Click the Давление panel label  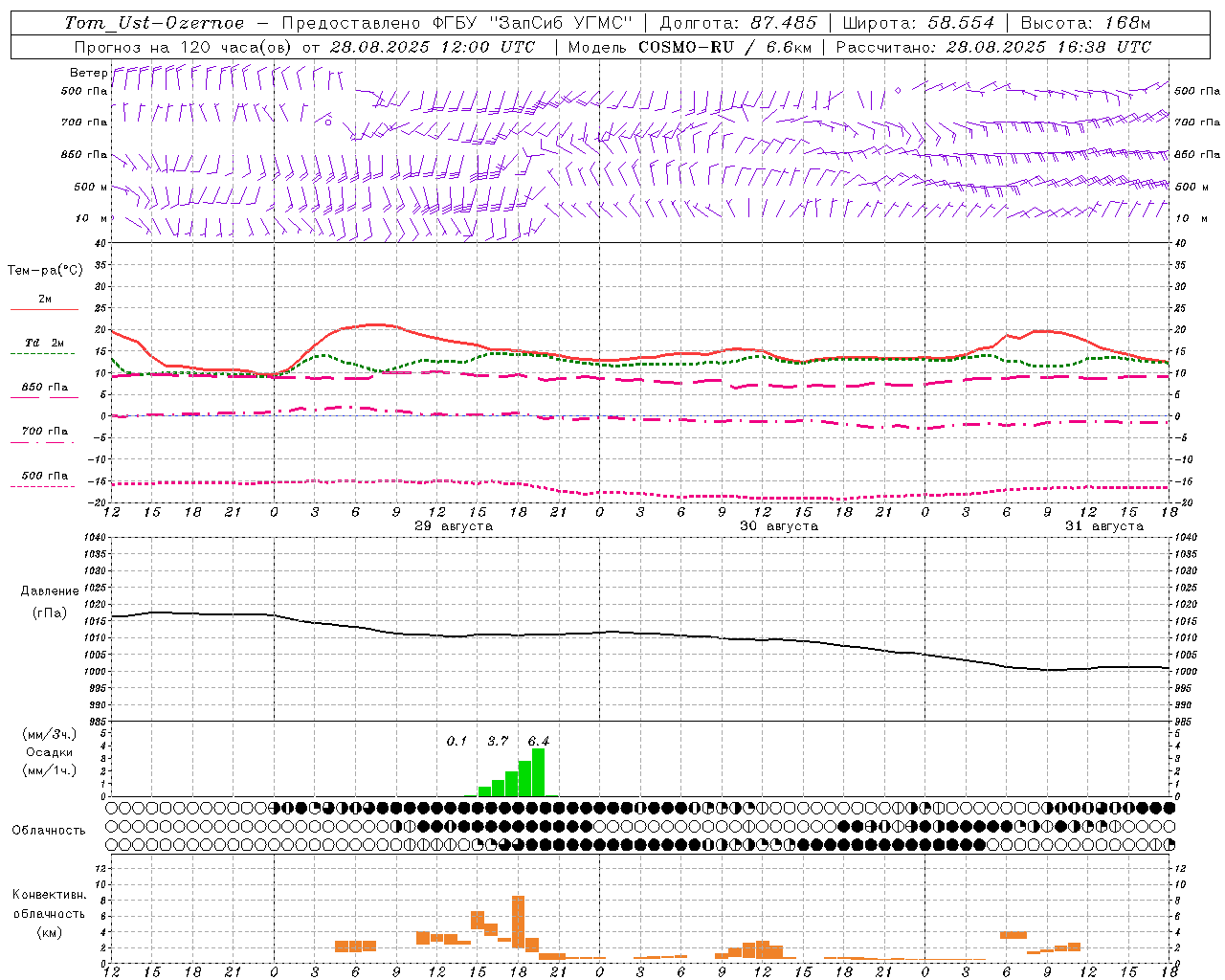[49, 591]
